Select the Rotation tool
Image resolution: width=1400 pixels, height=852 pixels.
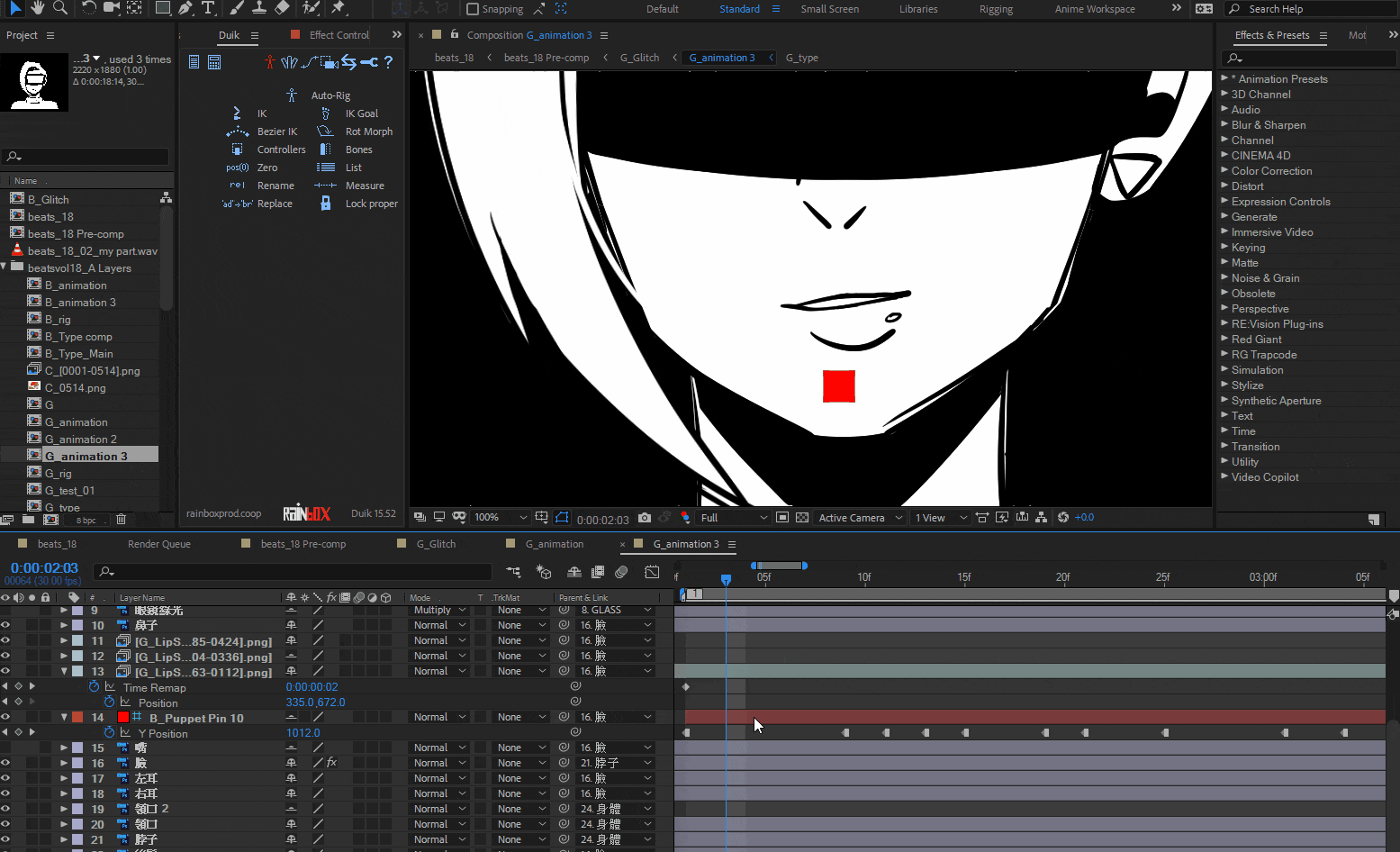click(x=88, y=8)
